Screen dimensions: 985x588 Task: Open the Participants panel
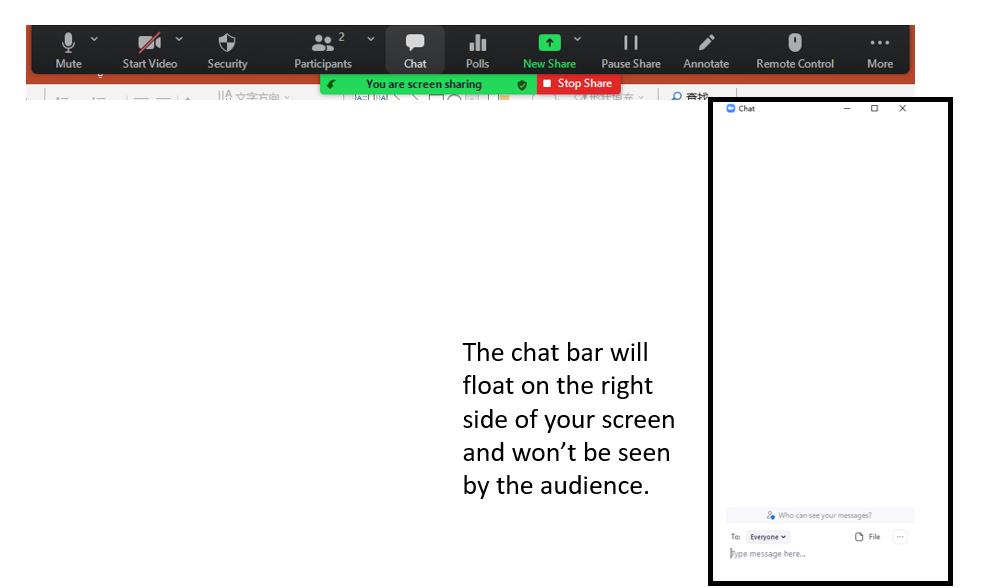322,49
